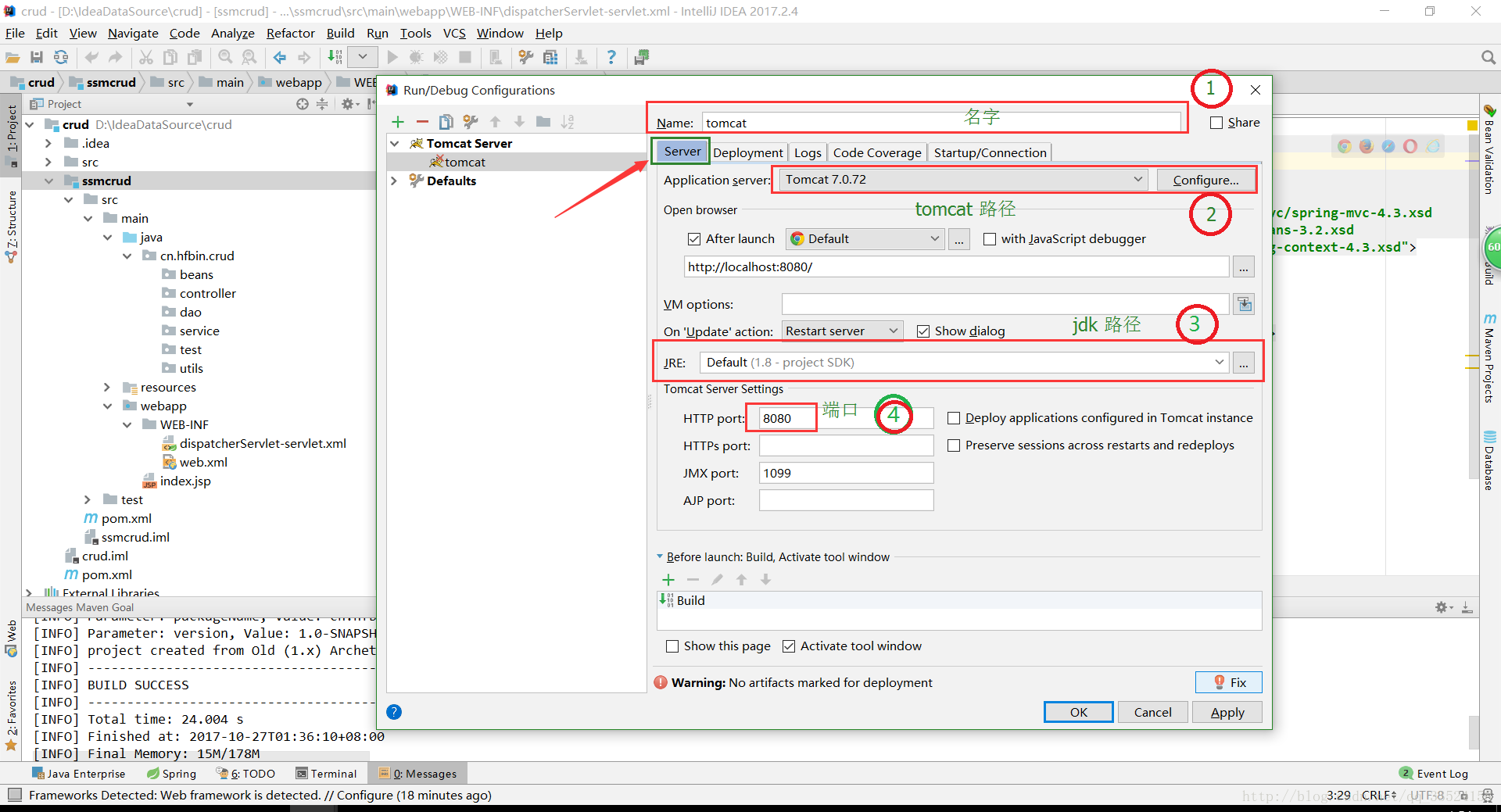Click help icon in main toolbar
Viewport: 1501px width, 812px height.
coord(611,57)
